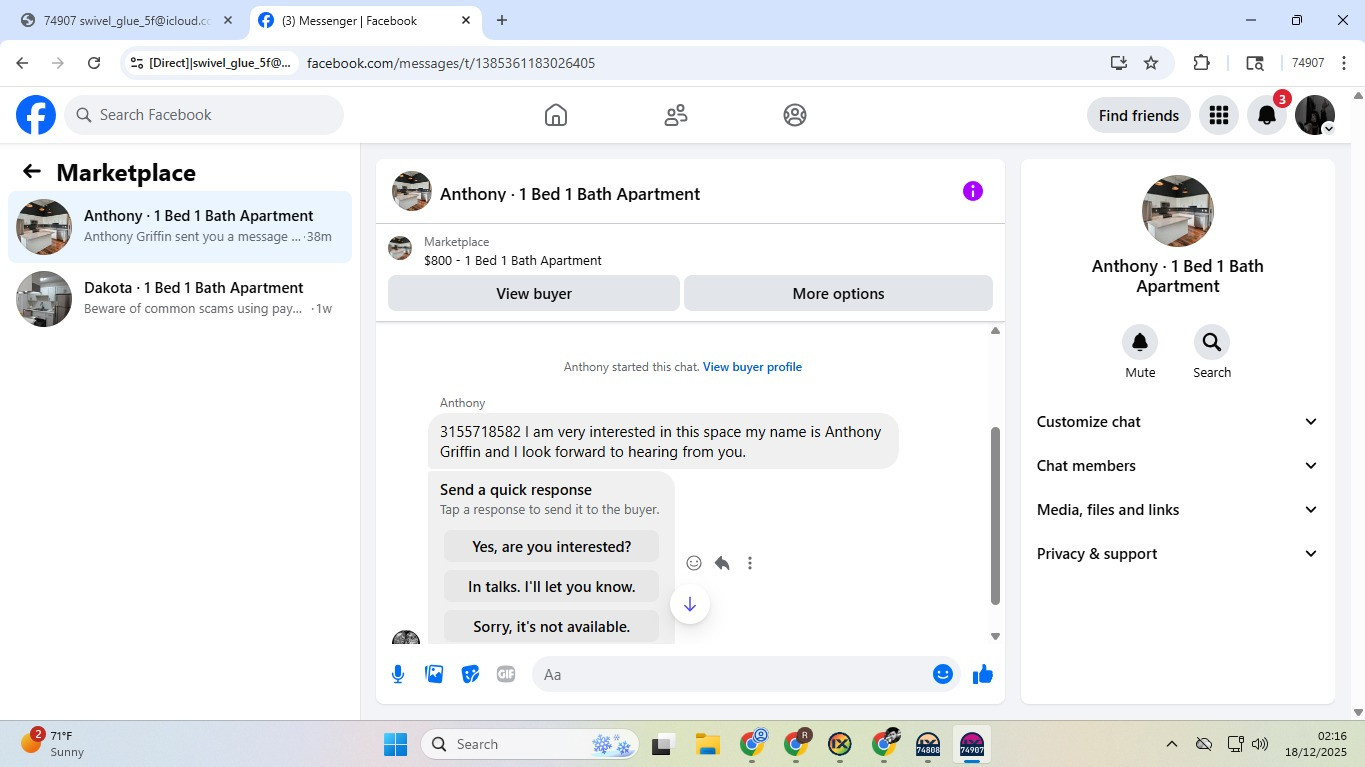The height and width of the screenshot is (767, 1365).
Task: Open the $800 listing thumbnail under Marketplace
Action: click(400, 248)
